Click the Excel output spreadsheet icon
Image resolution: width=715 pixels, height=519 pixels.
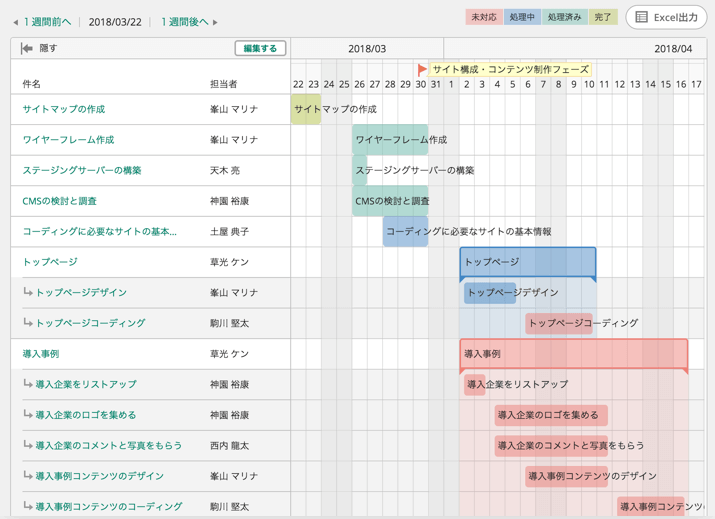(x=642, y=18)
